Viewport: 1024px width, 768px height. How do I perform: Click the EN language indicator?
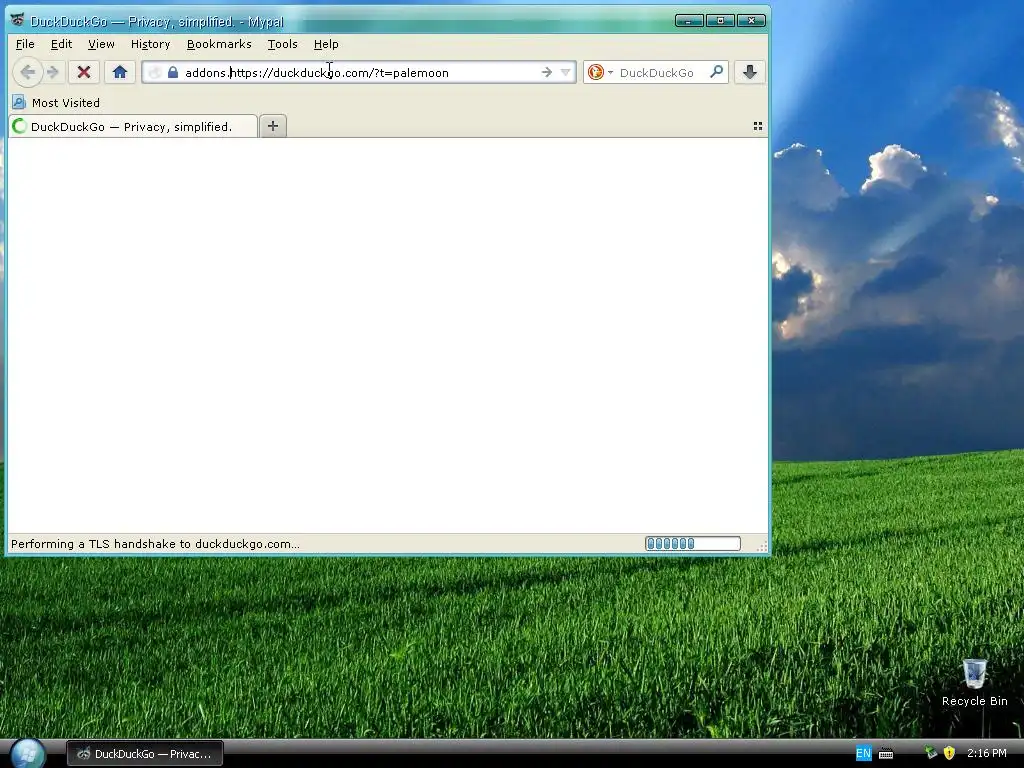point(863,754)
